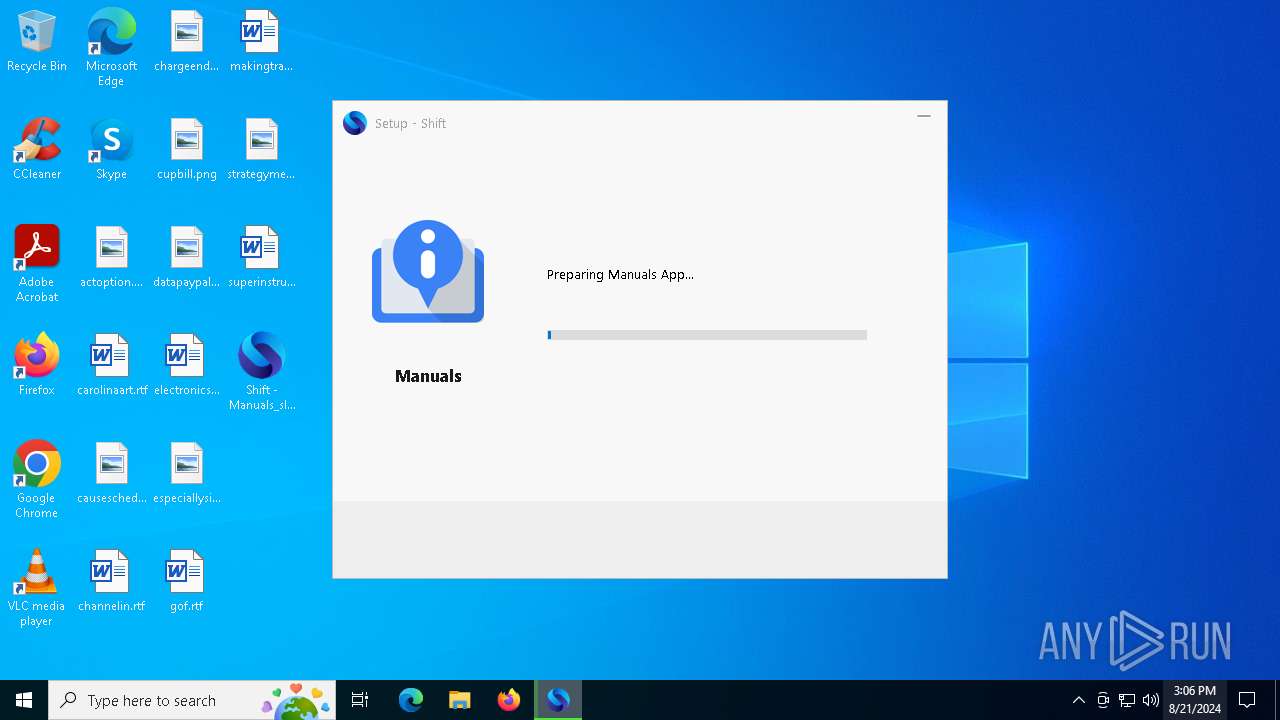Click the 'Preparing Manuals App...' status text
1280x720 pixels.
(x=620, y=274)
